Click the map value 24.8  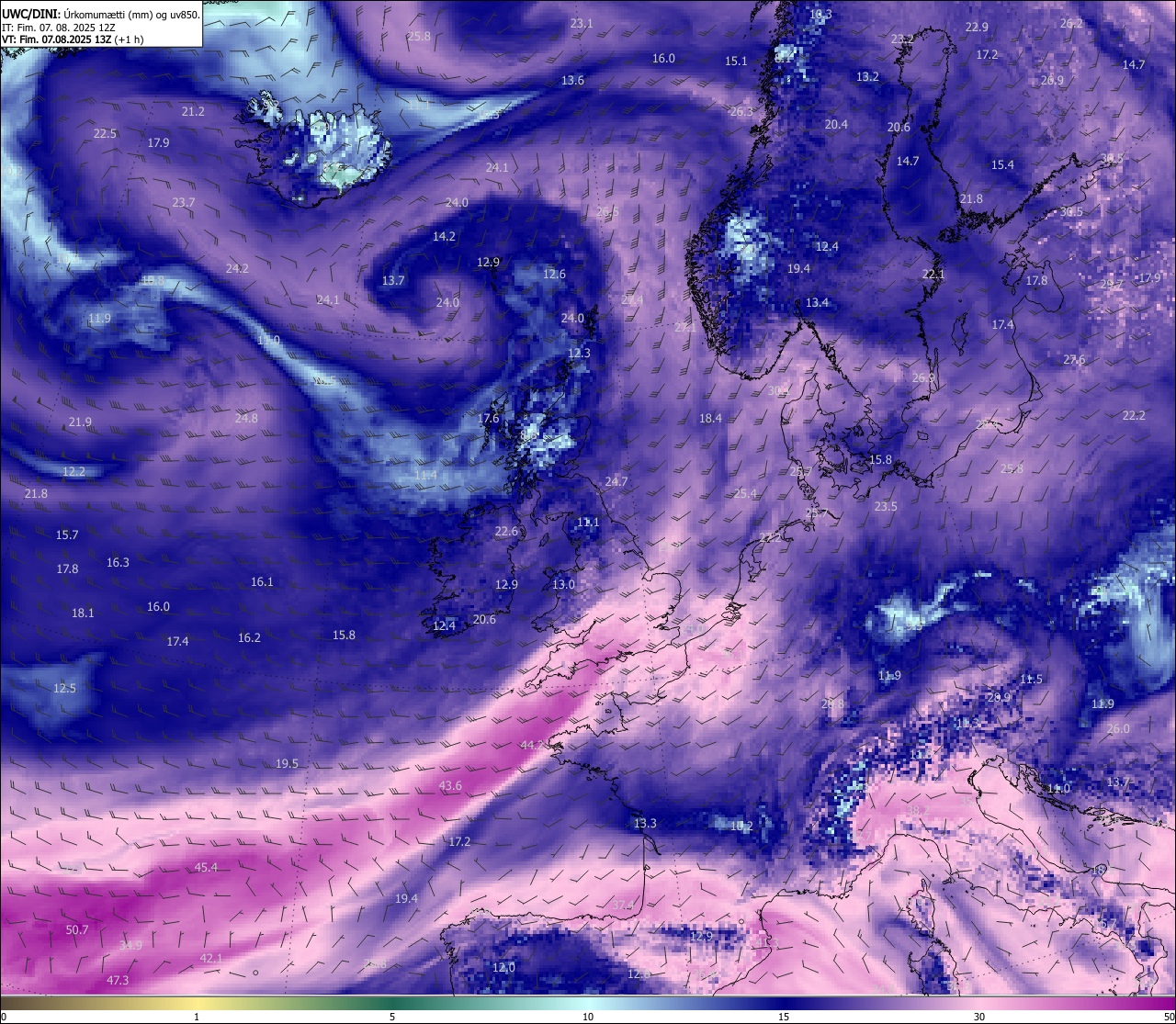coord(246,418)
